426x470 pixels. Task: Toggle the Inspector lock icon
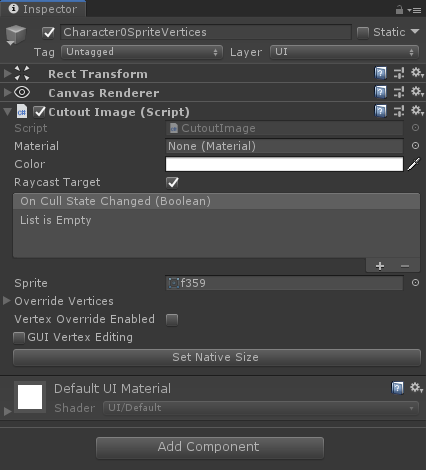399,10
